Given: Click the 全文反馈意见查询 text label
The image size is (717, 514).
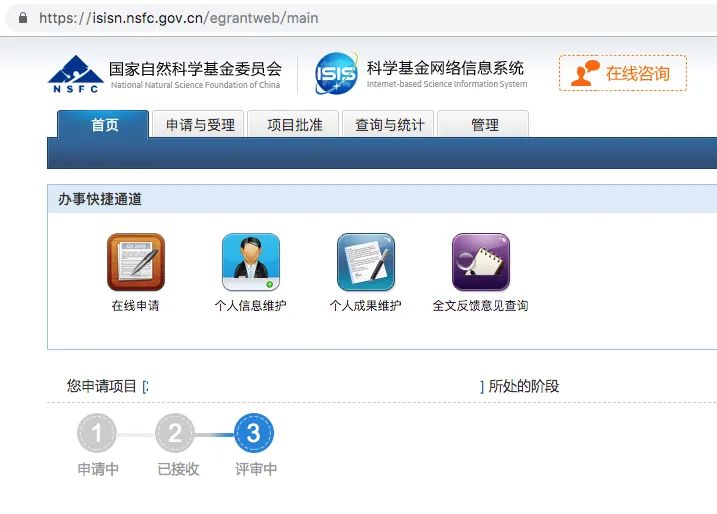Looking at the screenshot, I should coord(481,305).
